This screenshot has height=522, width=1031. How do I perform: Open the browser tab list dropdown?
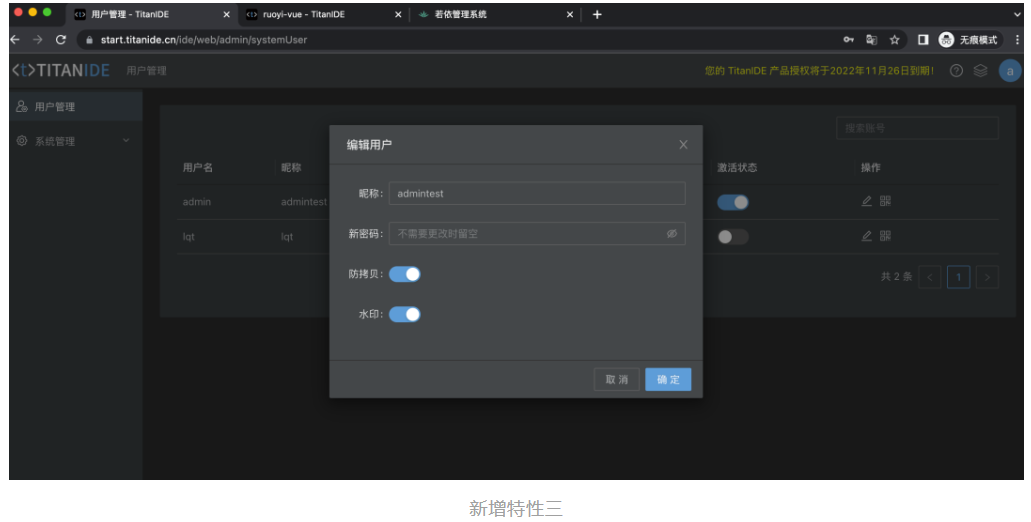1017,14
